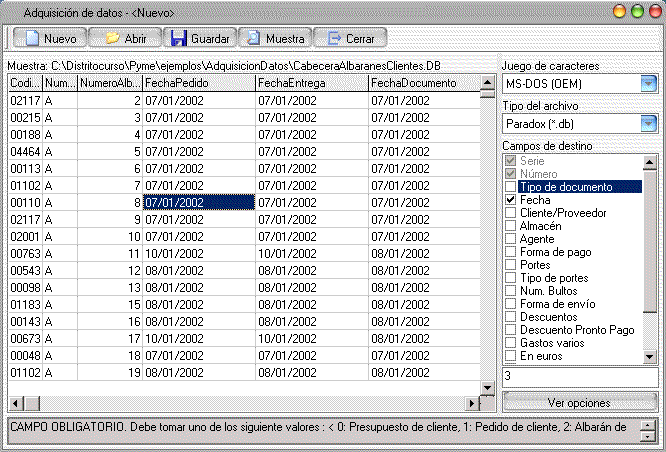Click the field value input containing 3
This screenshot has height=452, width=666.
580,377
